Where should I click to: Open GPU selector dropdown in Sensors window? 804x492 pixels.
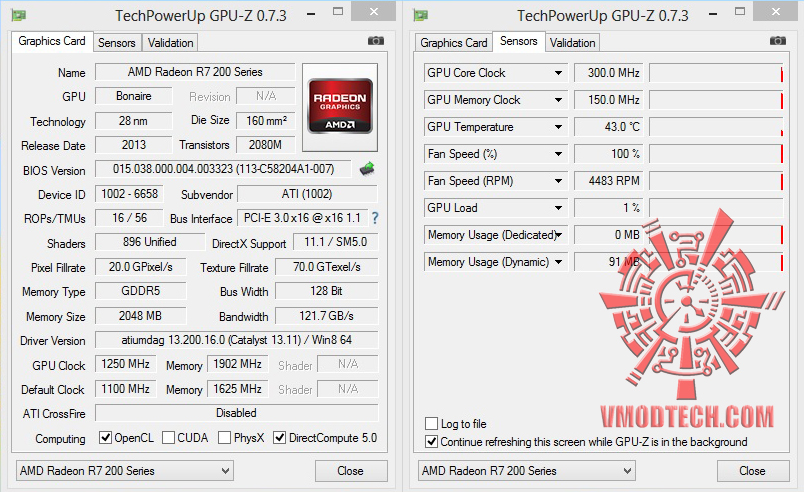pos(527,470)
